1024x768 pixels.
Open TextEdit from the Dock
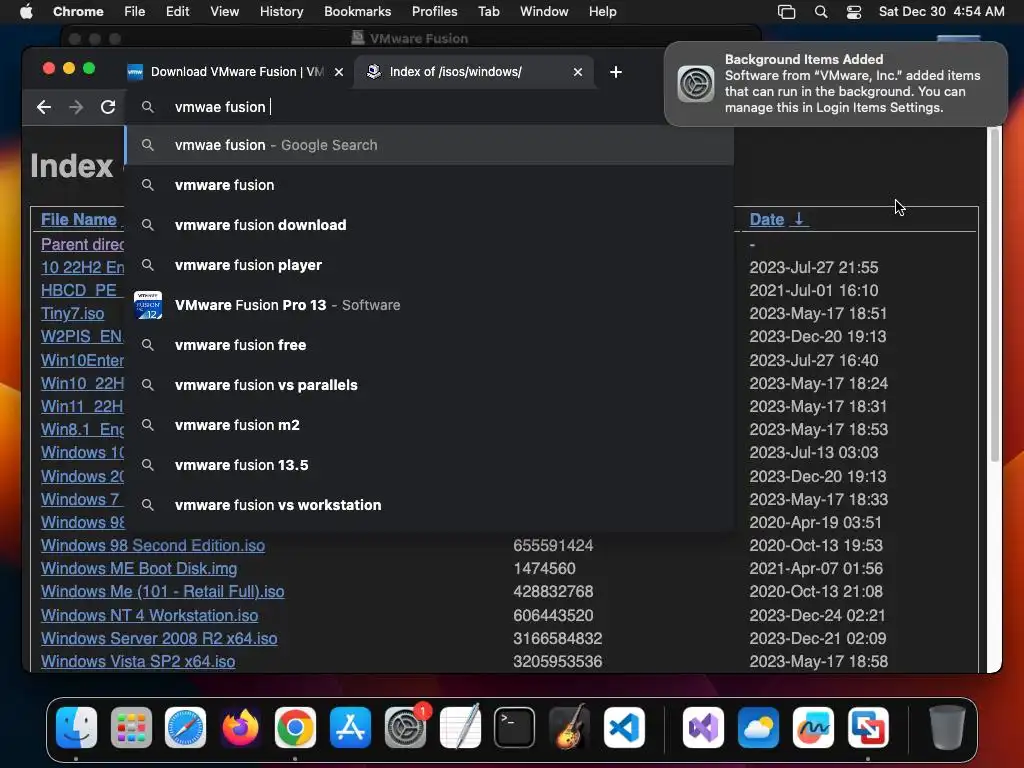pyautogui.click(x=460, y=727)
